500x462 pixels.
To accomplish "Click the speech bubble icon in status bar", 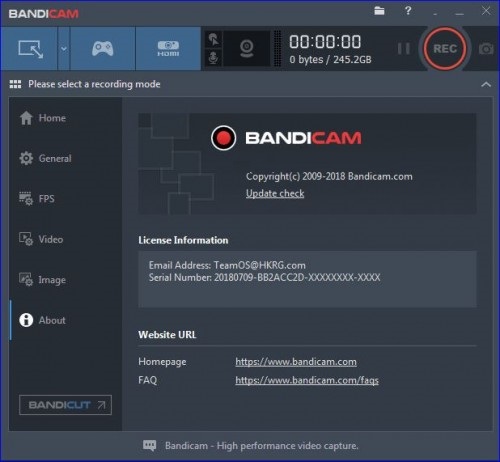I will coord(149,445).
